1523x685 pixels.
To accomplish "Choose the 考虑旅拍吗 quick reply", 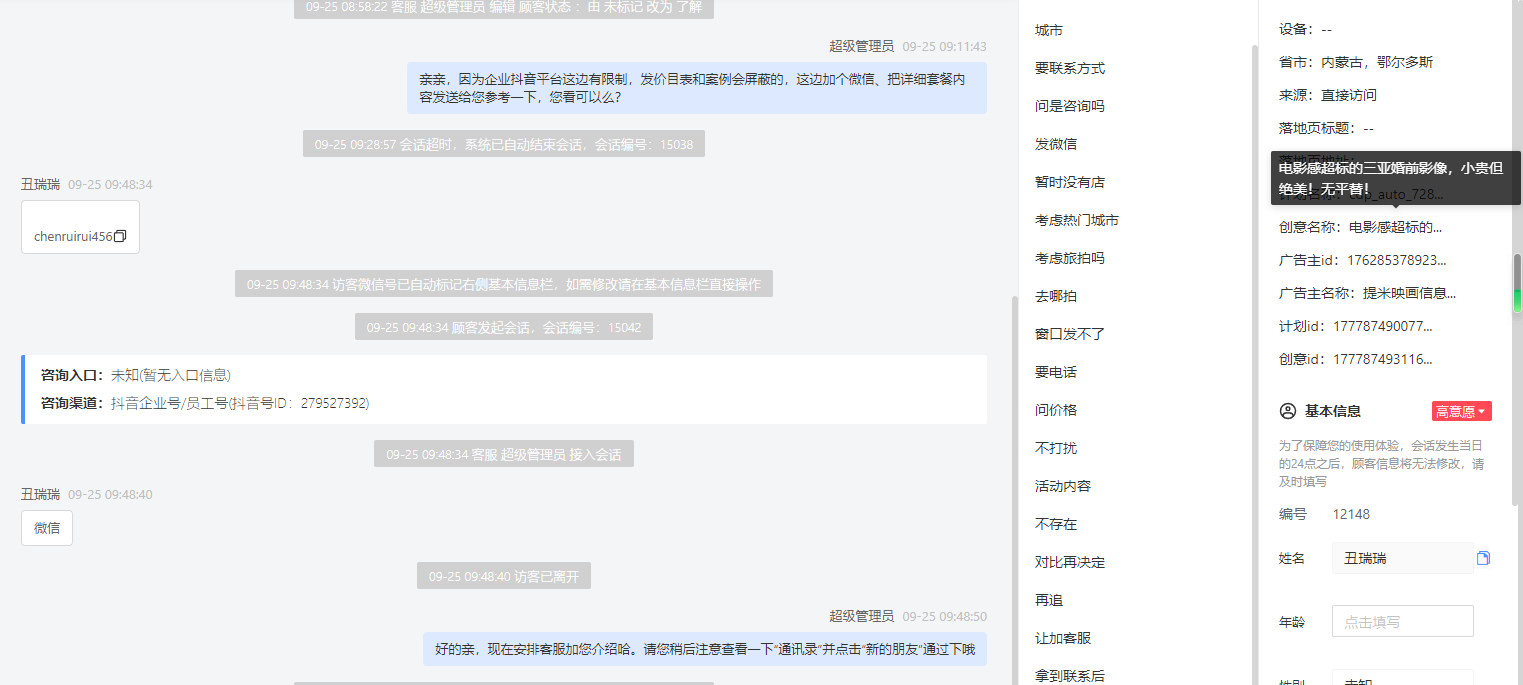I will pos(1070,258).
